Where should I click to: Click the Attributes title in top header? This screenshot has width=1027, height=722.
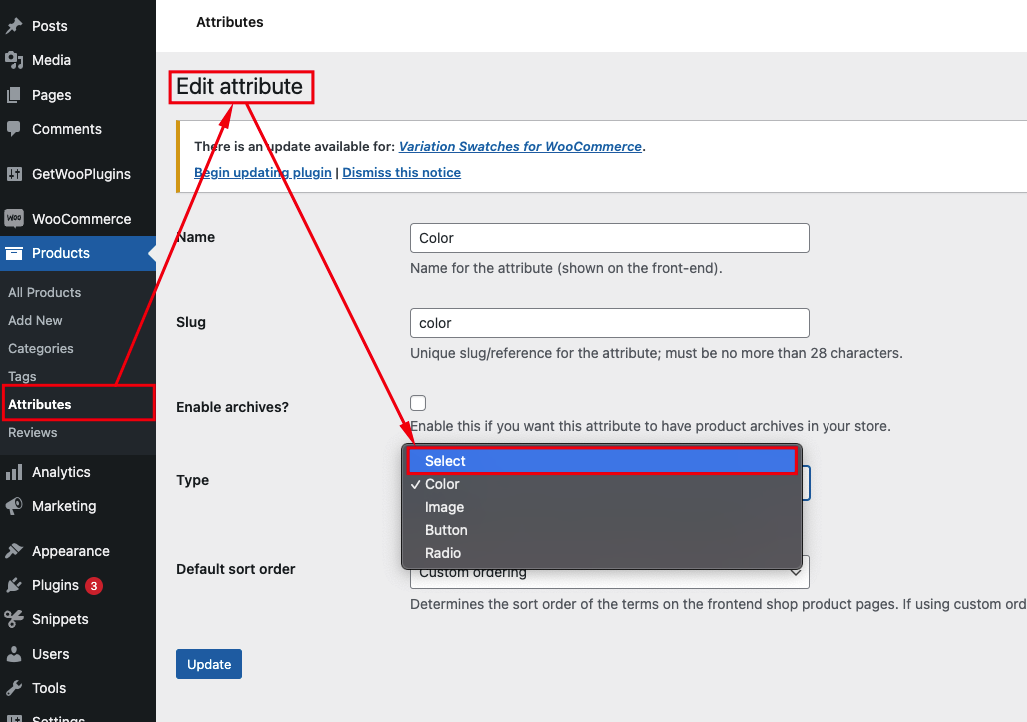(230, 22)
